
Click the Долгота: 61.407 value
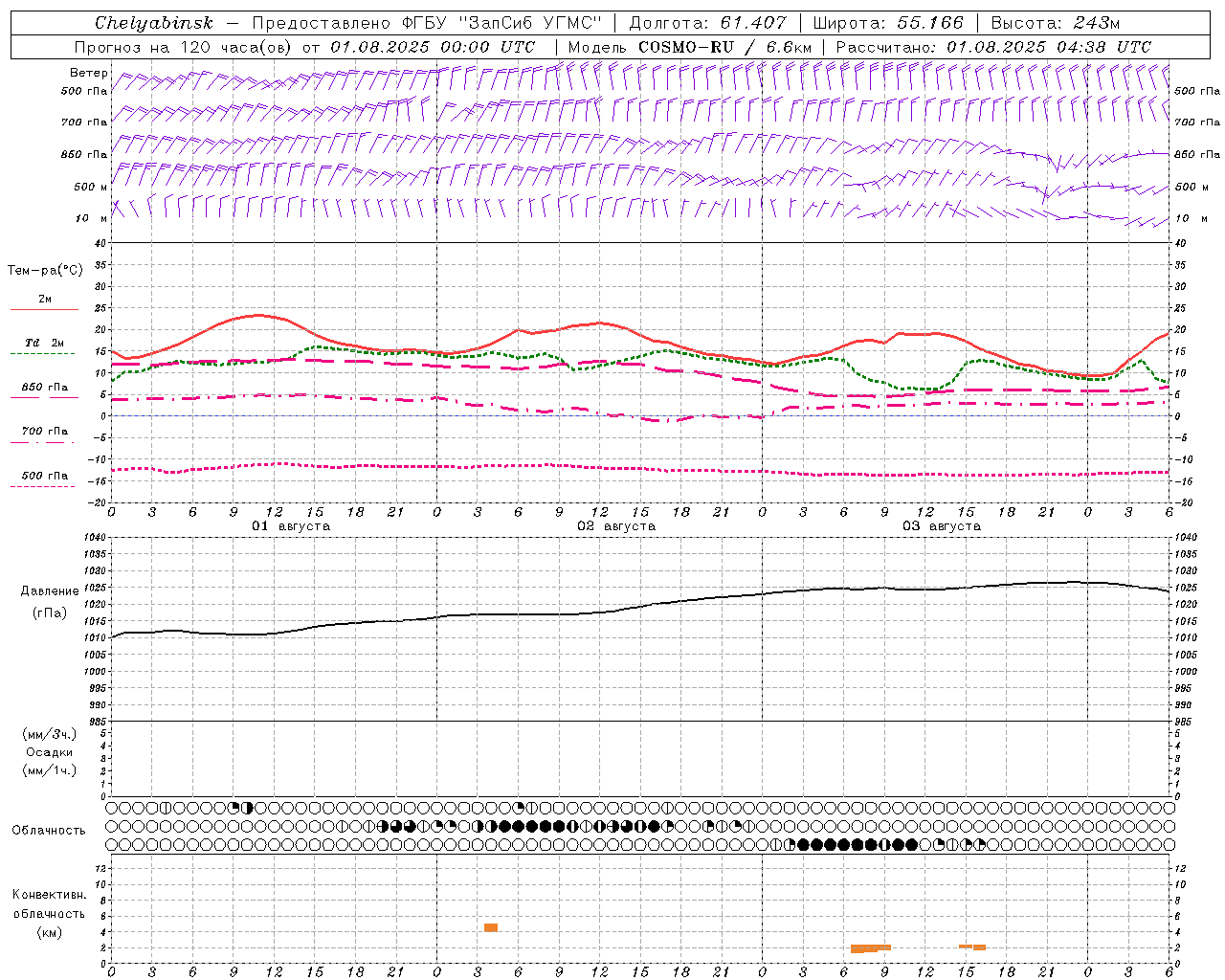pyautogui.click(x=706, y=23)
